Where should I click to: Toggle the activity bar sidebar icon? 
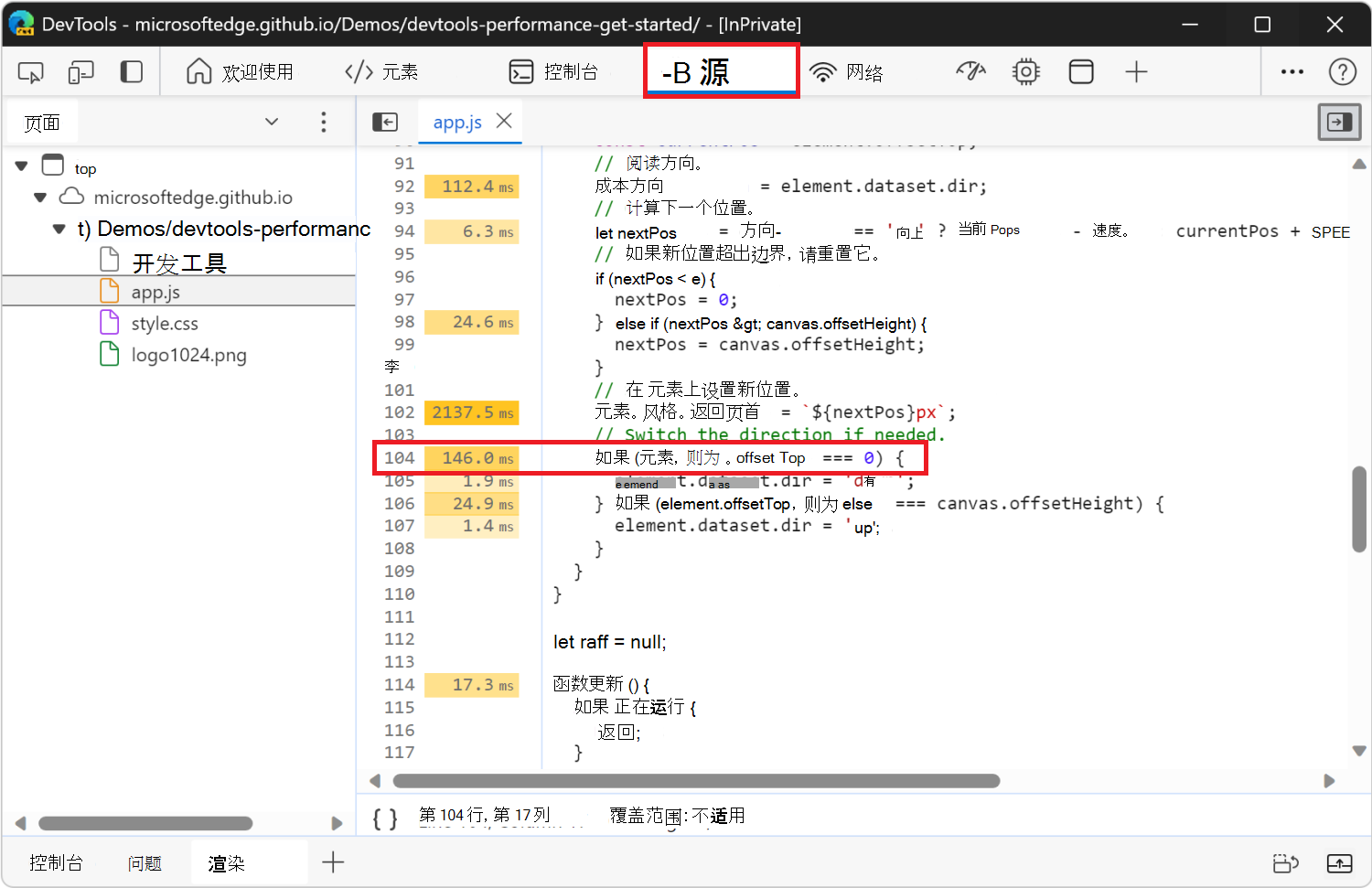point(132,72)
